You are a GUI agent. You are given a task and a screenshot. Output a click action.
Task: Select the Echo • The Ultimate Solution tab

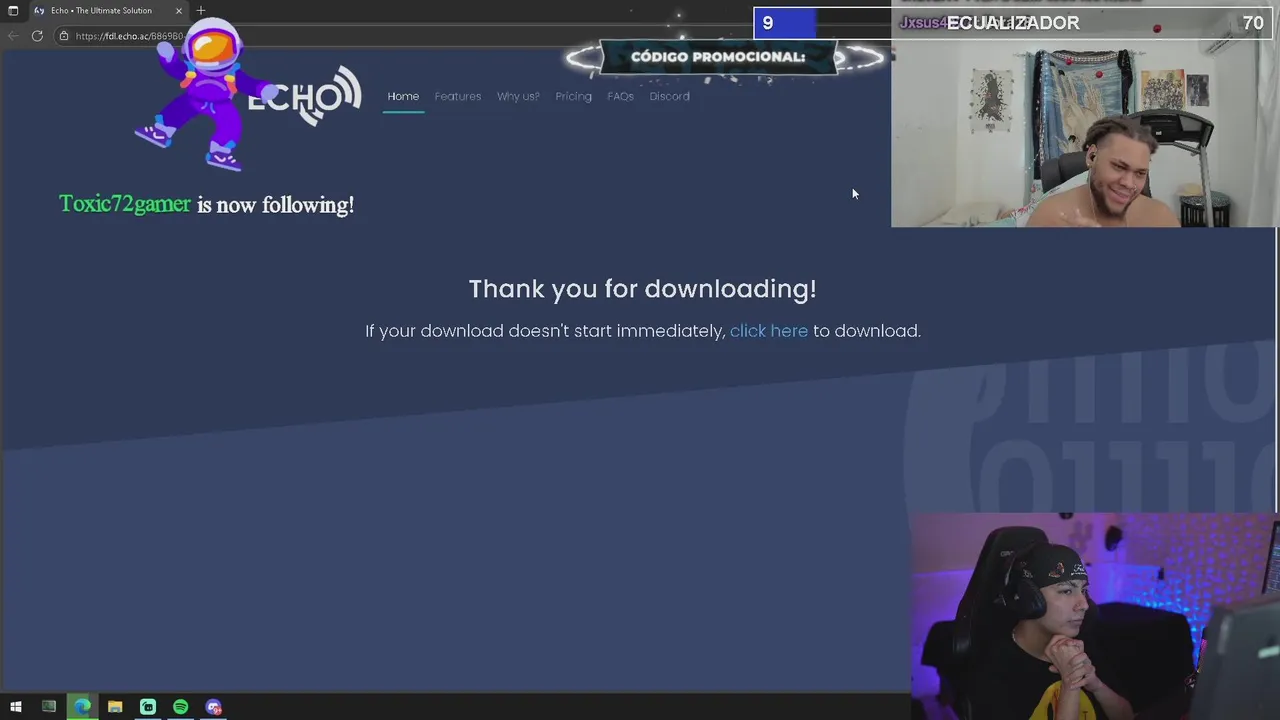107,10
